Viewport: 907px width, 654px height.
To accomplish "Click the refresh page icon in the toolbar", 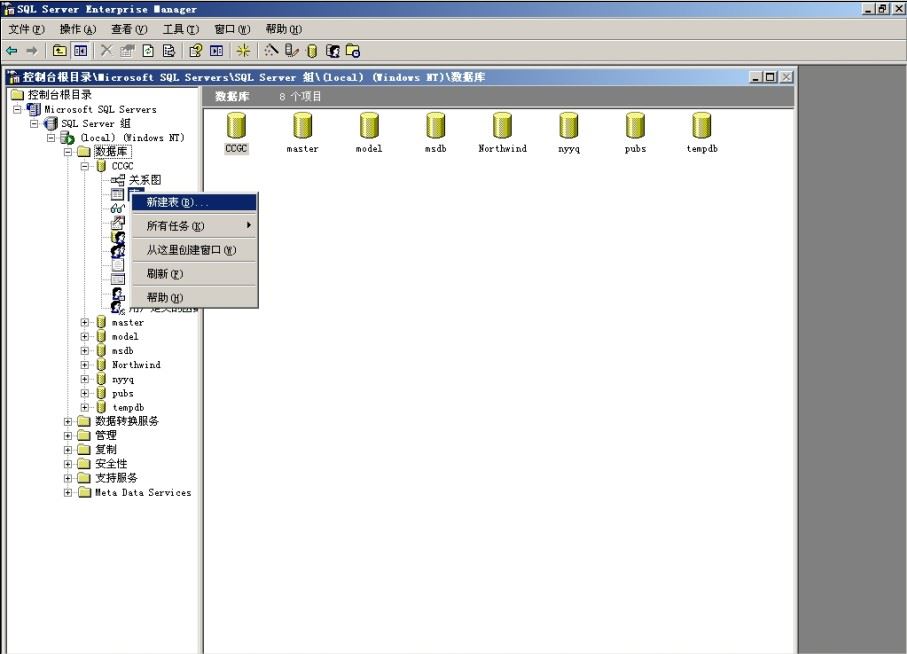I will (148, 51).
